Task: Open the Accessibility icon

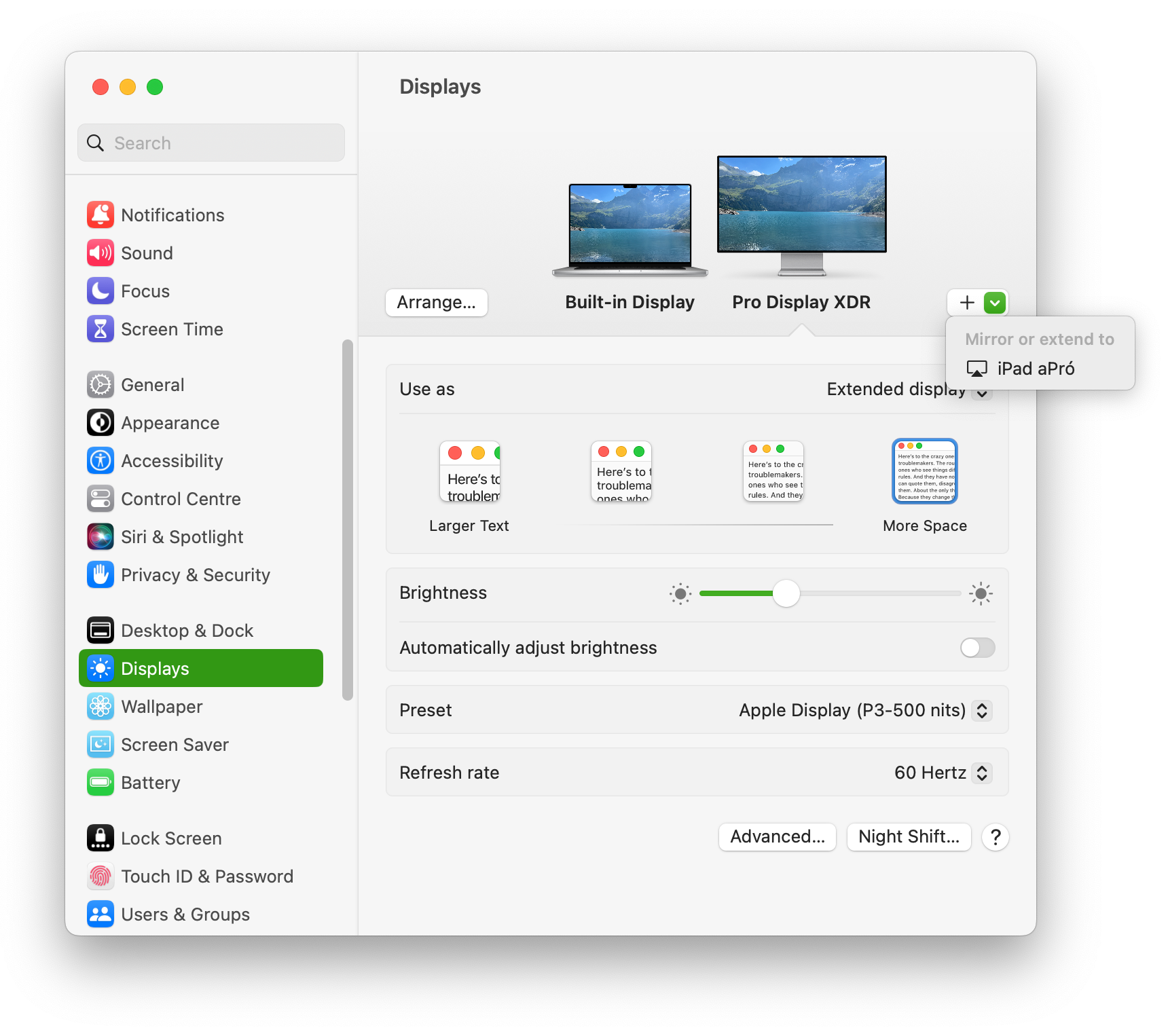Action: click(x=101, y=461)
